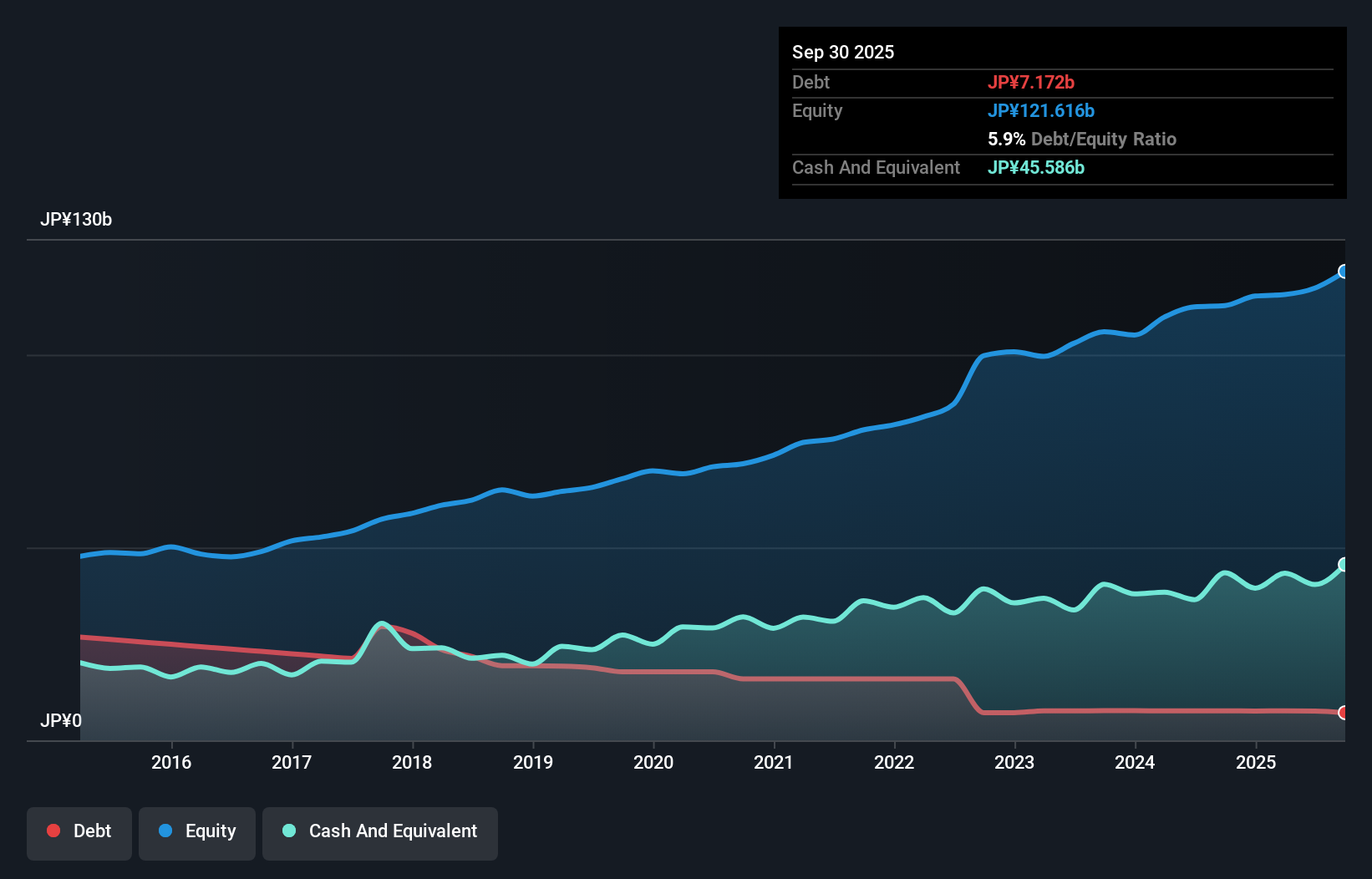This screenshot has height=879, width=1372.
Task: Click the JP¥0 axis label
Action: click(59, 719)
